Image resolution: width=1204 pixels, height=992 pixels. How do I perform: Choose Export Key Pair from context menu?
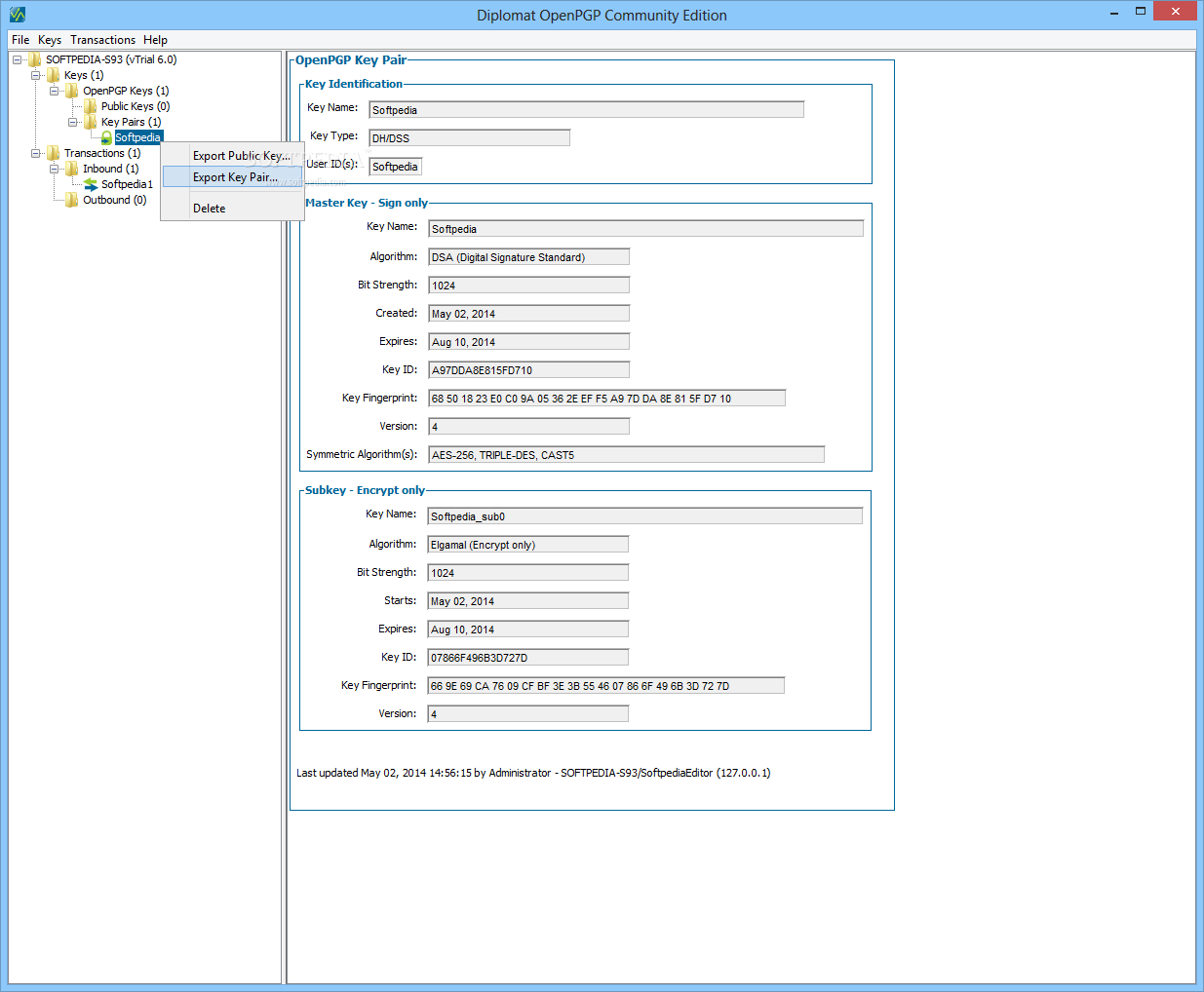point(233,177)
